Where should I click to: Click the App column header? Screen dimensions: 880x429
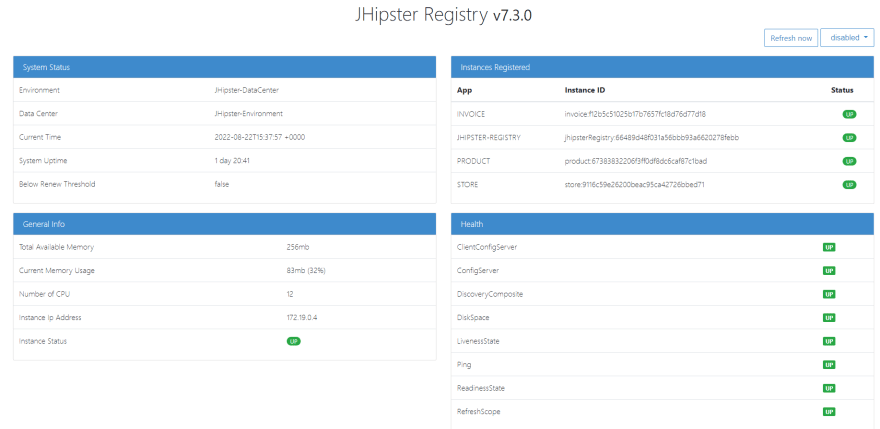pyautogui.click(x=464, y=90)
